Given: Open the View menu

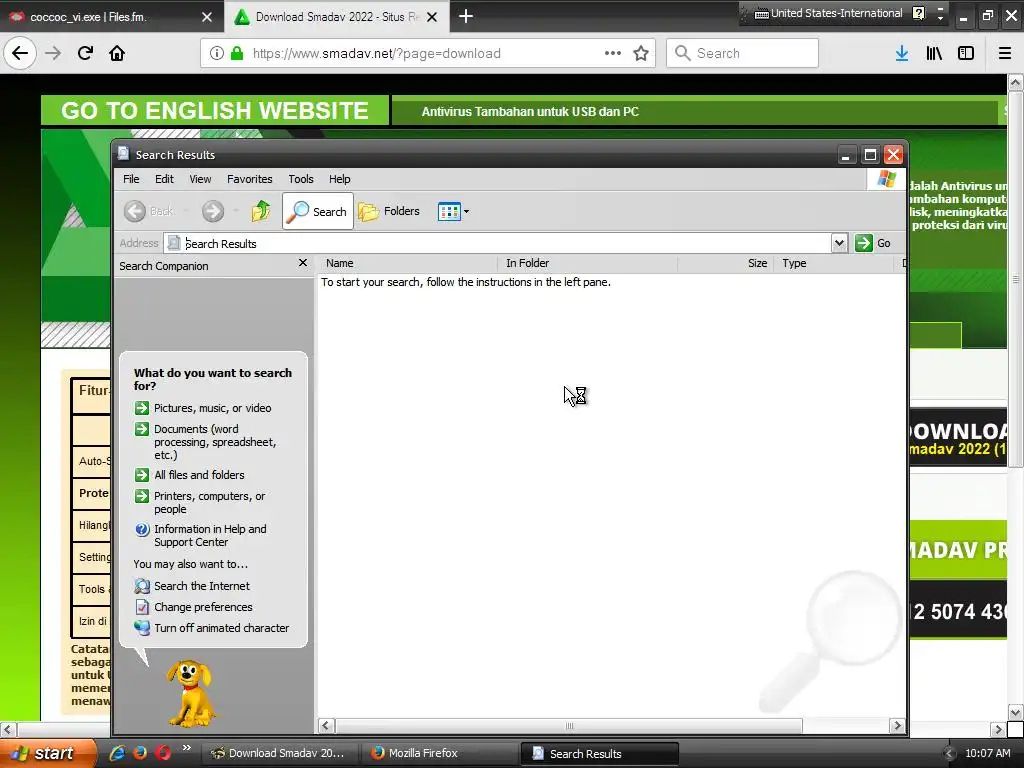Looking at the screenshot, I should click(x=200, y=179).
